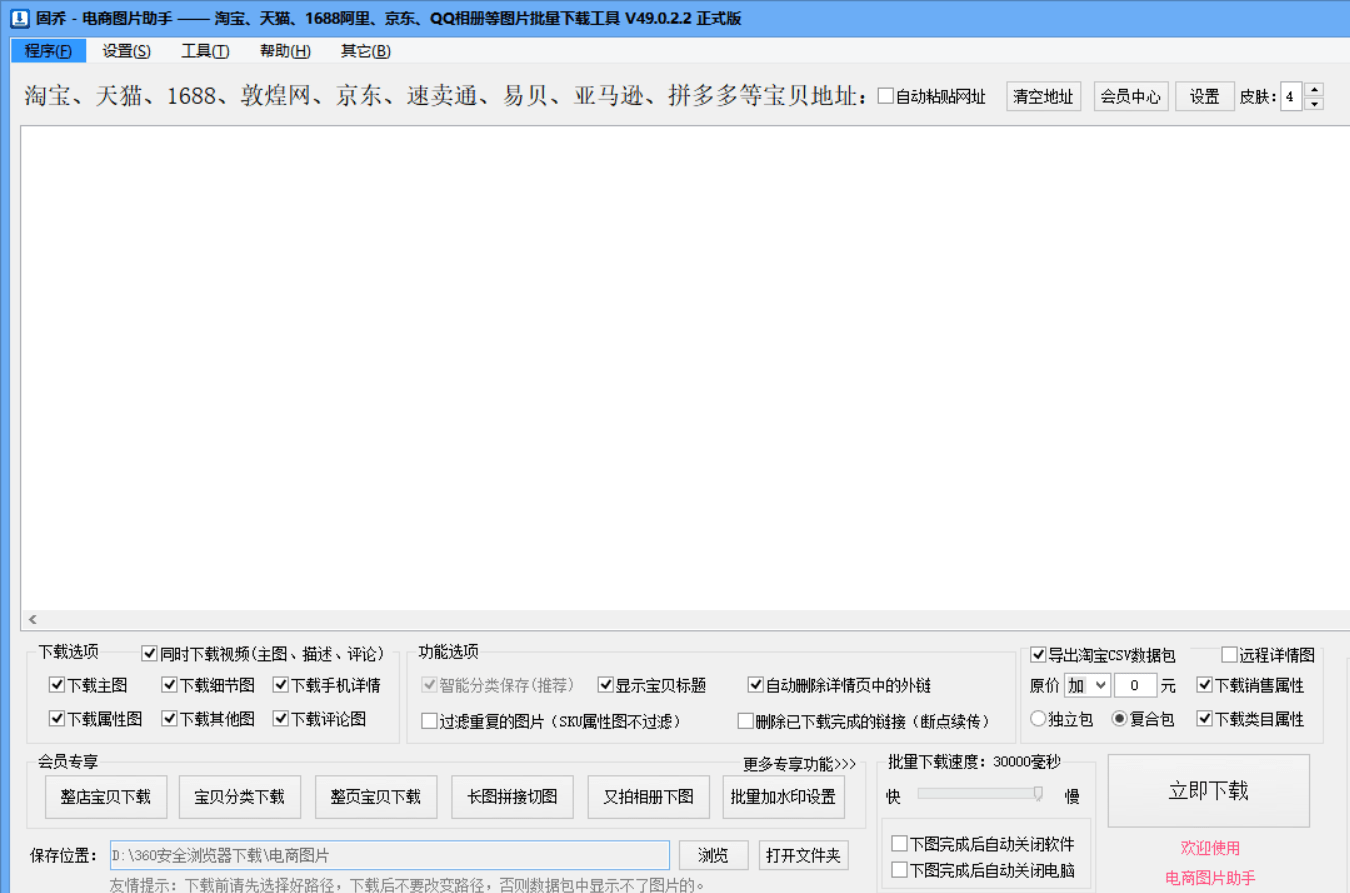Select the 独立包 radio button
The height and width of the screenshot is (893, 1350).
click(1038, 718)
